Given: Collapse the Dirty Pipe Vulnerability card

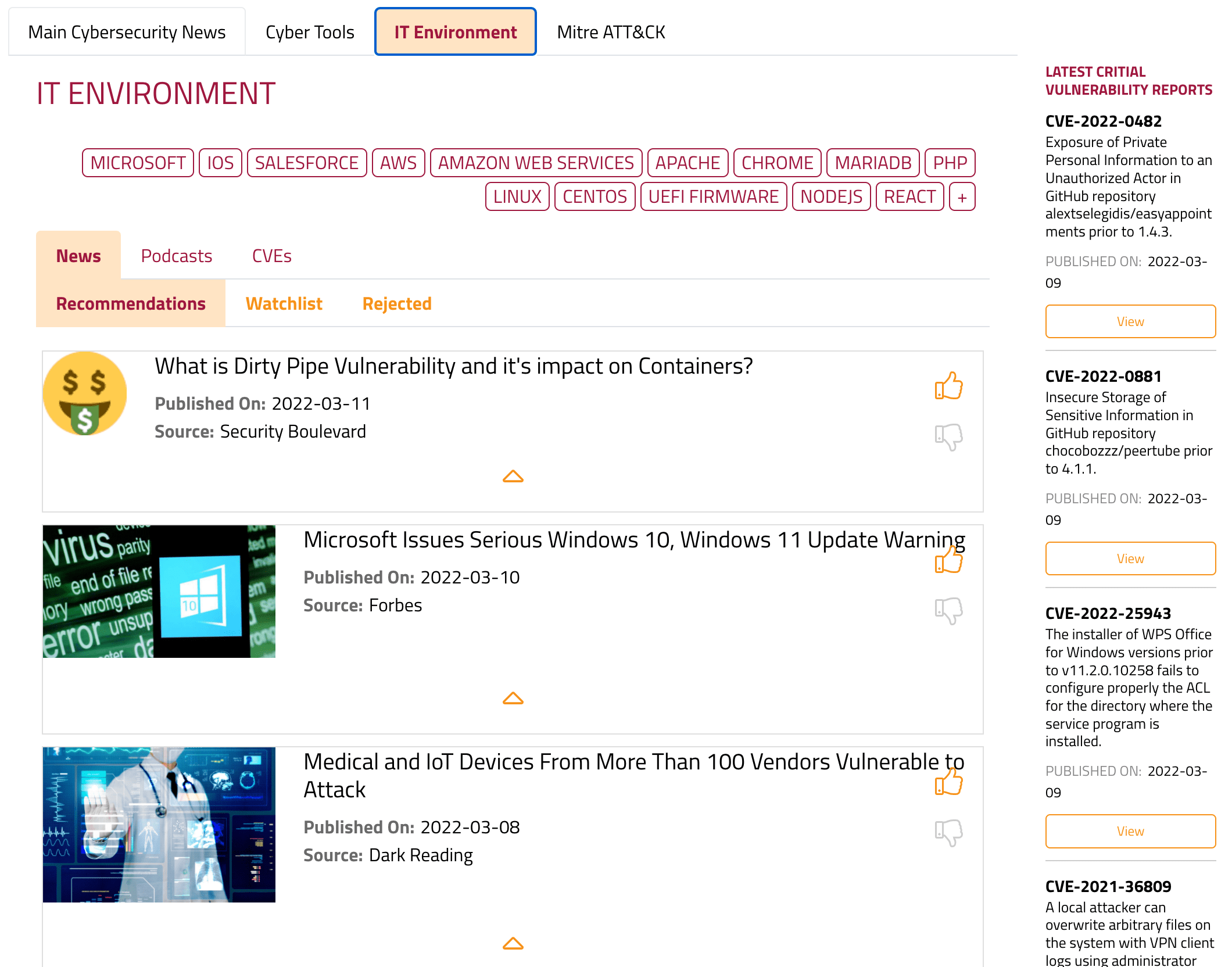Looking at the screenshot, I should [513, 477].
